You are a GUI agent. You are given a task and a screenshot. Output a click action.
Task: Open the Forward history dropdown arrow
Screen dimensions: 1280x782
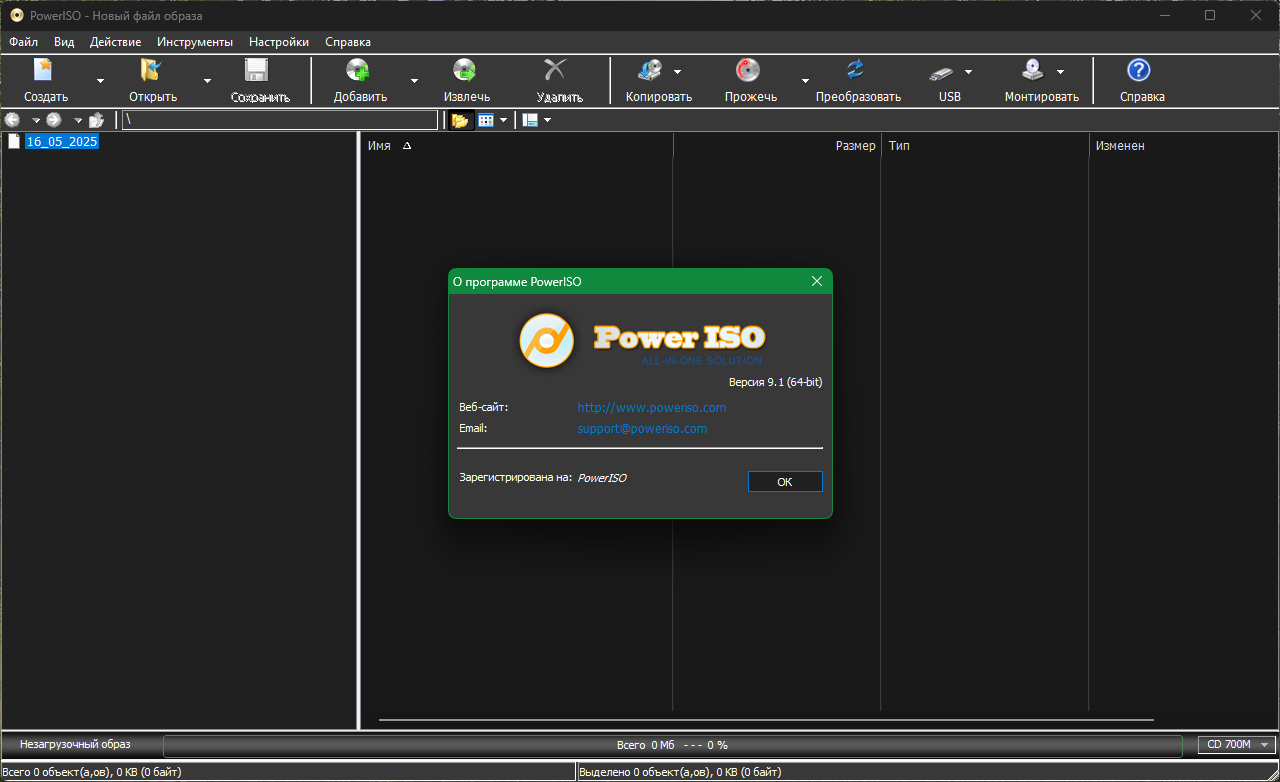point(78,121)
